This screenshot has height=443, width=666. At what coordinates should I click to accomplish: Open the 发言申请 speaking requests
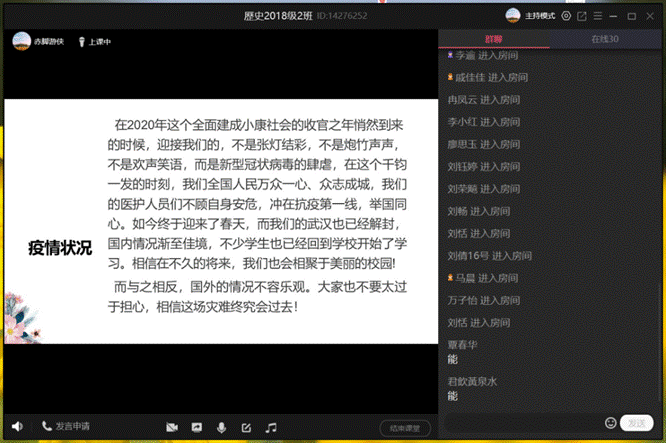pos(65,426)
